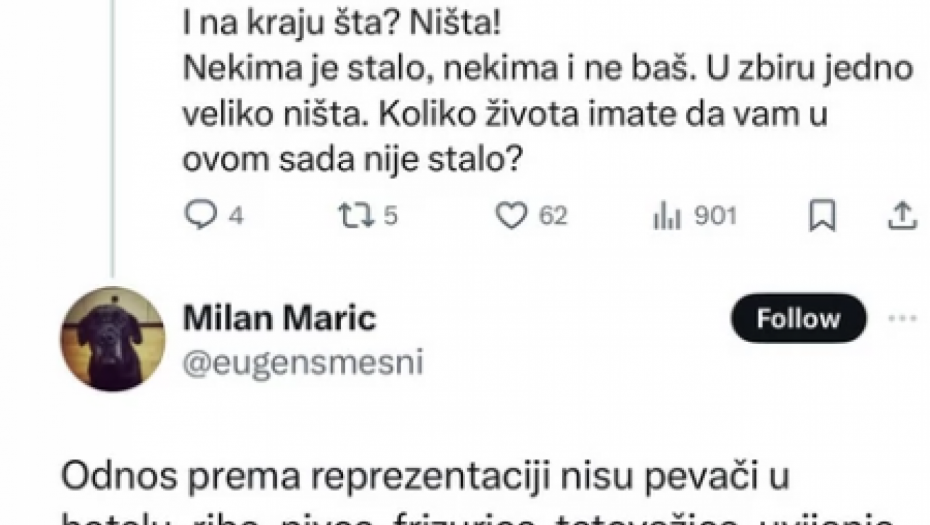Follow Milan Maric
The image size is (930, 525).
click(797, 319)
